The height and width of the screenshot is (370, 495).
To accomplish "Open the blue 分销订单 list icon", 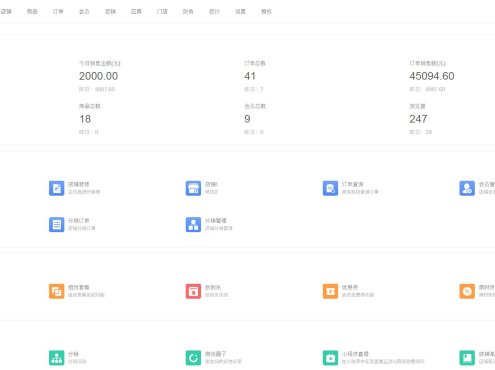I will [x=56, y=224].
